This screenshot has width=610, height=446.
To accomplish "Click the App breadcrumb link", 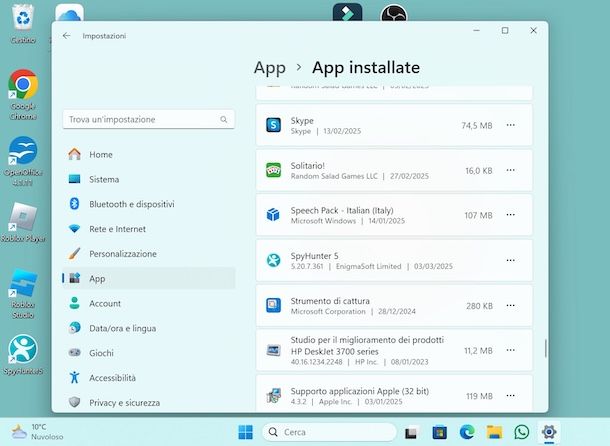I will tap(270, 68).
